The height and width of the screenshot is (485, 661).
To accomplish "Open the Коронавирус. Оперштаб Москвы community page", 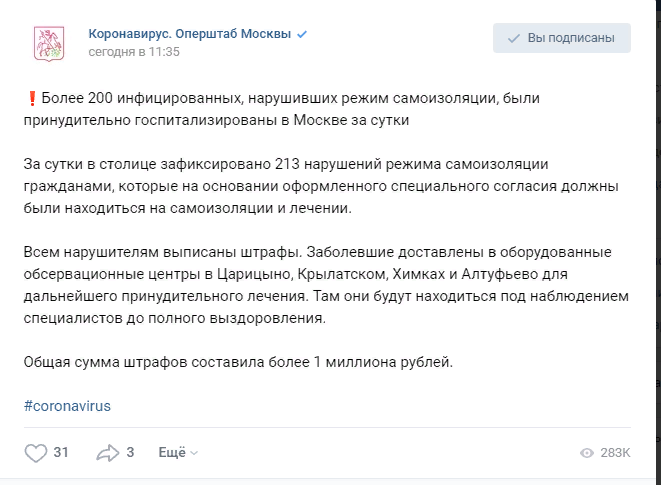I will click(190, 34).
